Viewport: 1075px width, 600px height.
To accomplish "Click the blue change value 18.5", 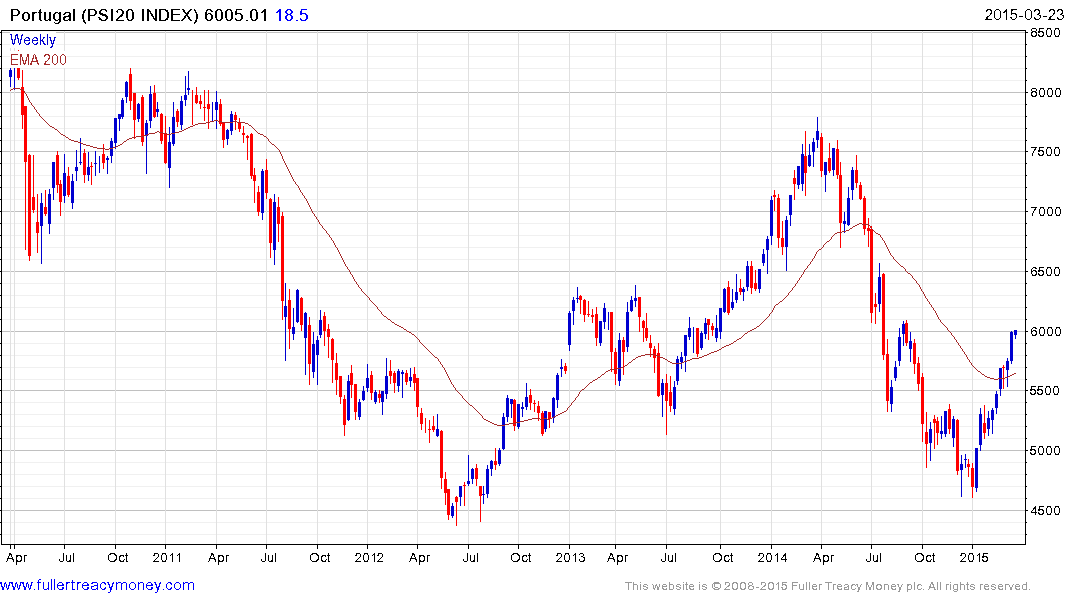I will coord(291,15).
